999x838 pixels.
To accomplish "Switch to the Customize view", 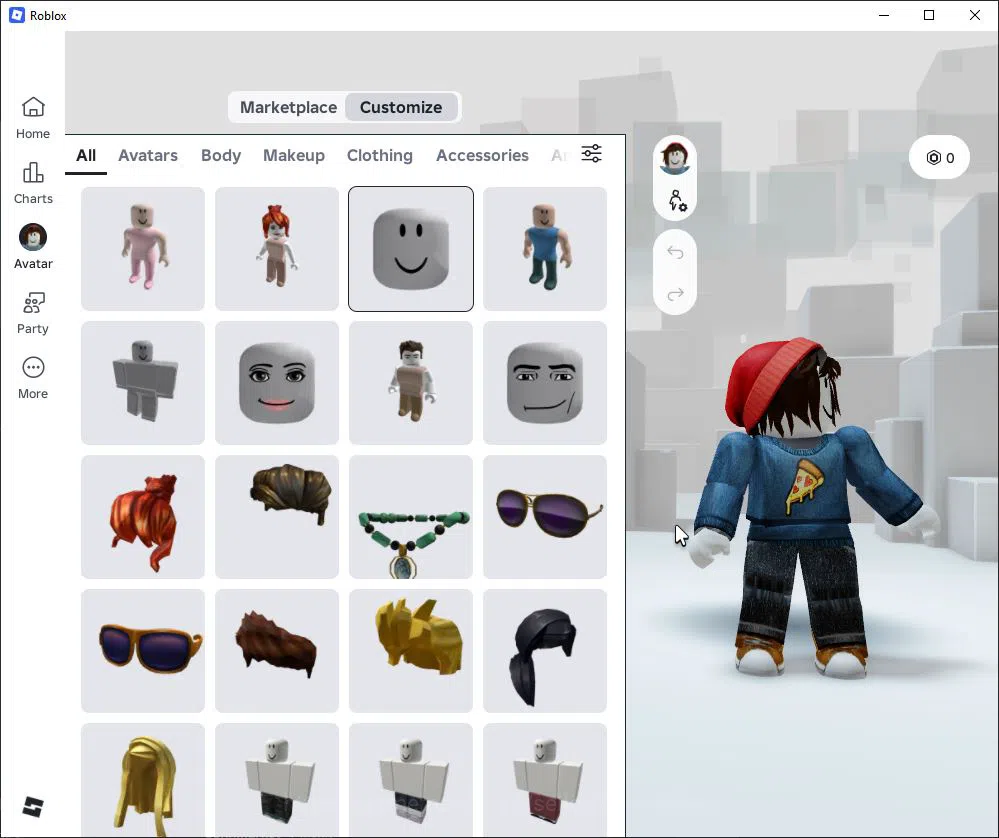I will click(401, 107).
